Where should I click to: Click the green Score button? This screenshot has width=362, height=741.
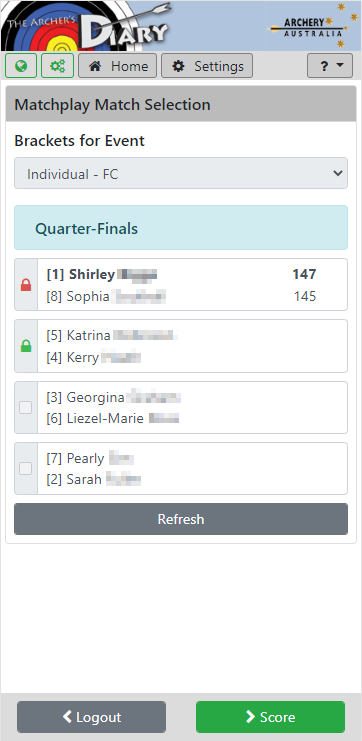(270, 717)
